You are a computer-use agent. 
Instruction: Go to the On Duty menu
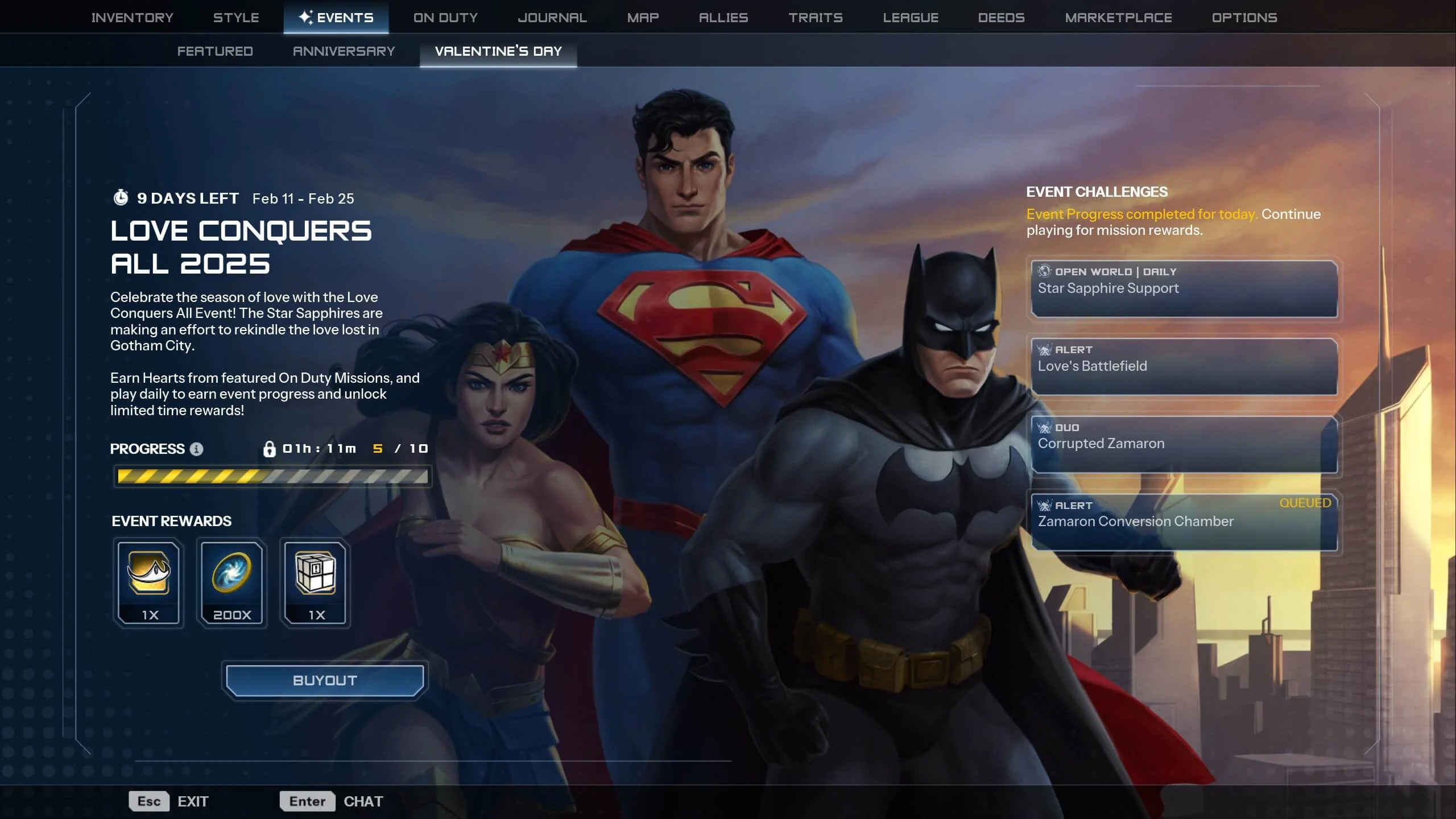click(445, 18)
